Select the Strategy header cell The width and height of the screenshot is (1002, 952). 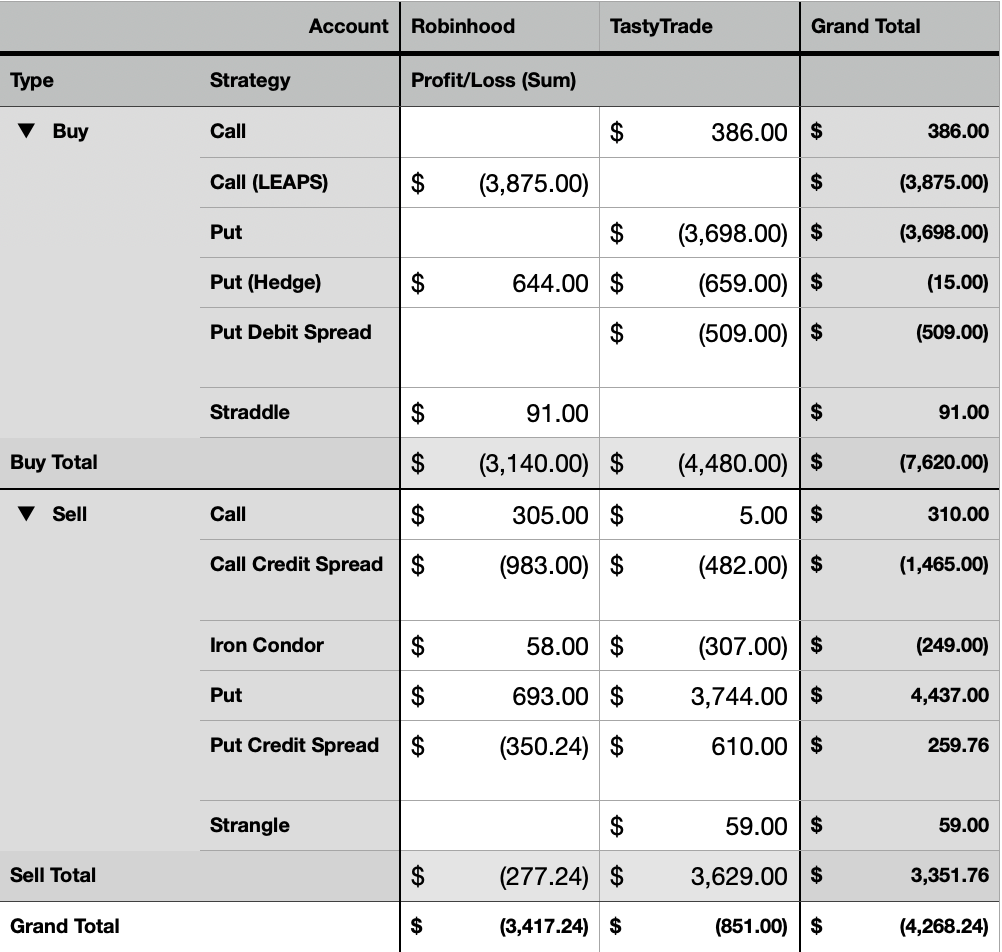(250, 80)
